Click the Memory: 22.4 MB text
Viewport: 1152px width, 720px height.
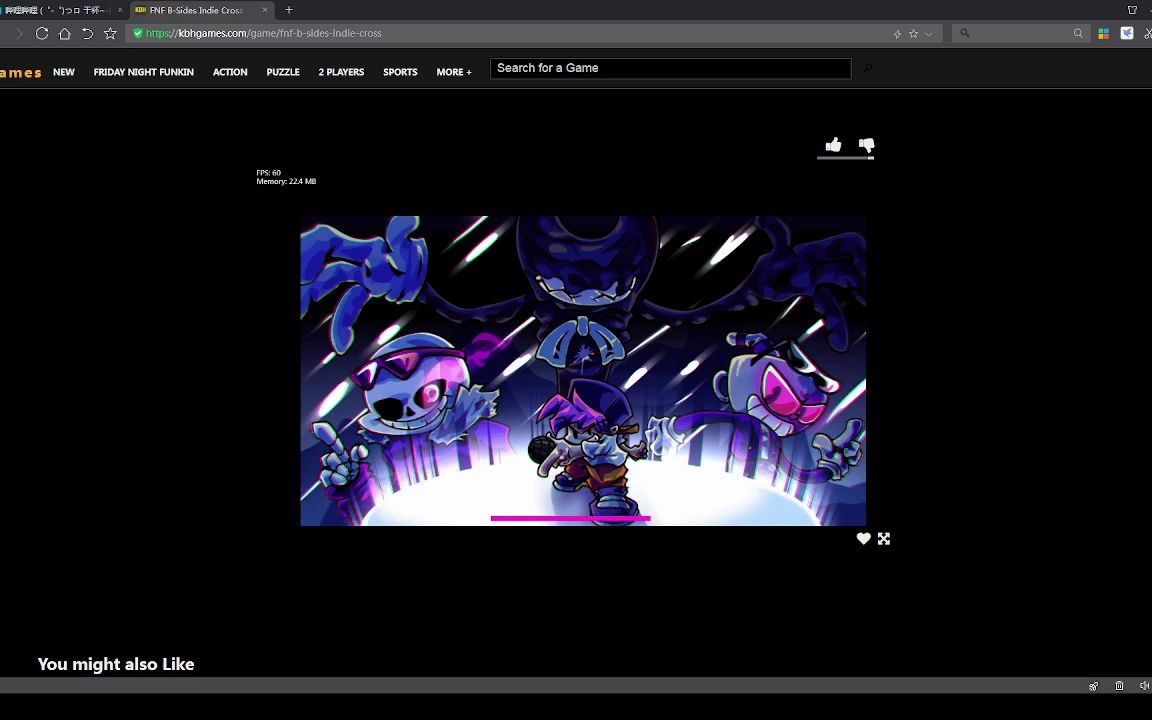(286, 181)
